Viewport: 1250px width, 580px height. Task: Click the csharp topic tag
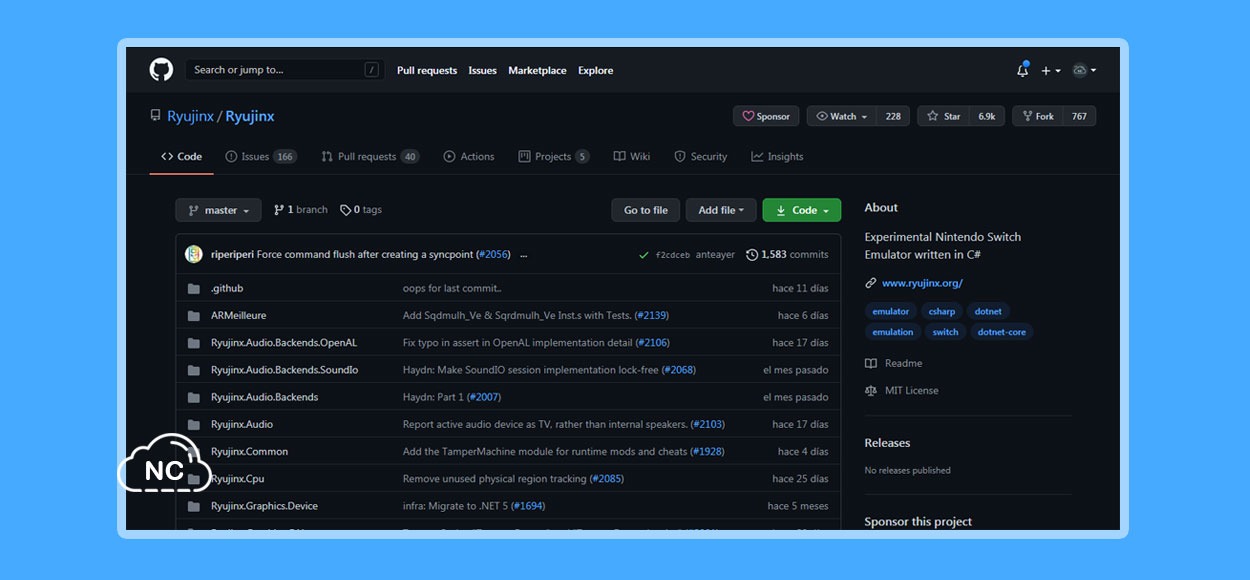[942, 311]
